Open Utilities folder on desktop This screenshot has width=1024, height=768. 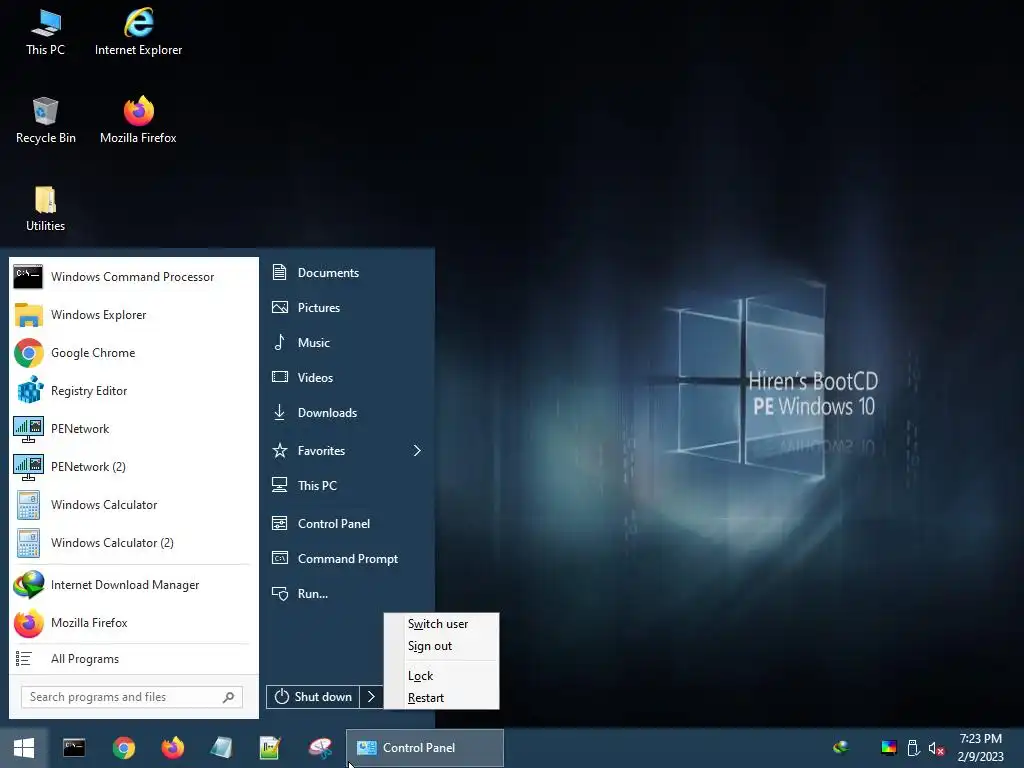tap(45, 209)
